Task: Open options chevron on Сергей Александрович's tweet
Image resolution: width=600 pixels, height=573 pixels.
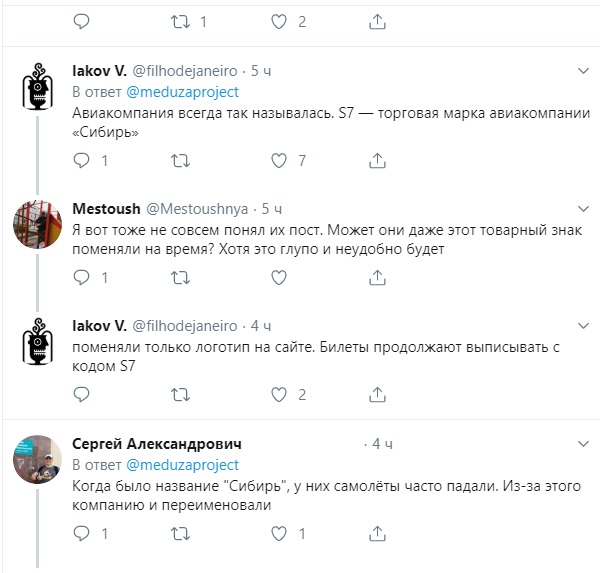Action: (584, 443)
